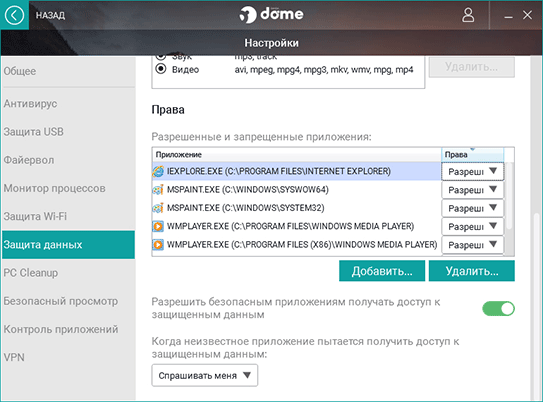Open rights dropdown for WMPLAYER.EXE x86 entry
This screenshot has height=402, width=543.
[472, 245]
